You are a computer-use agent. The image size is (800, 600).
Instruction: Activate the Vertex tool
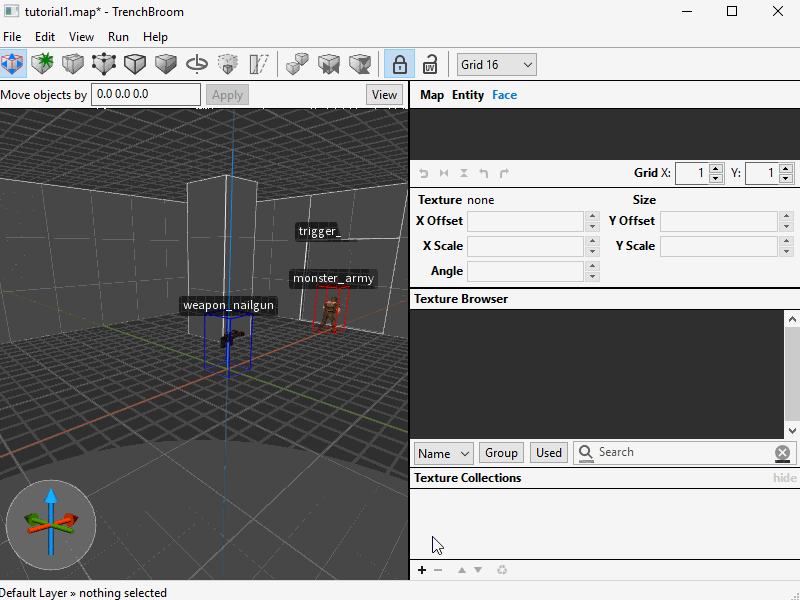click(x=104, y=64)
